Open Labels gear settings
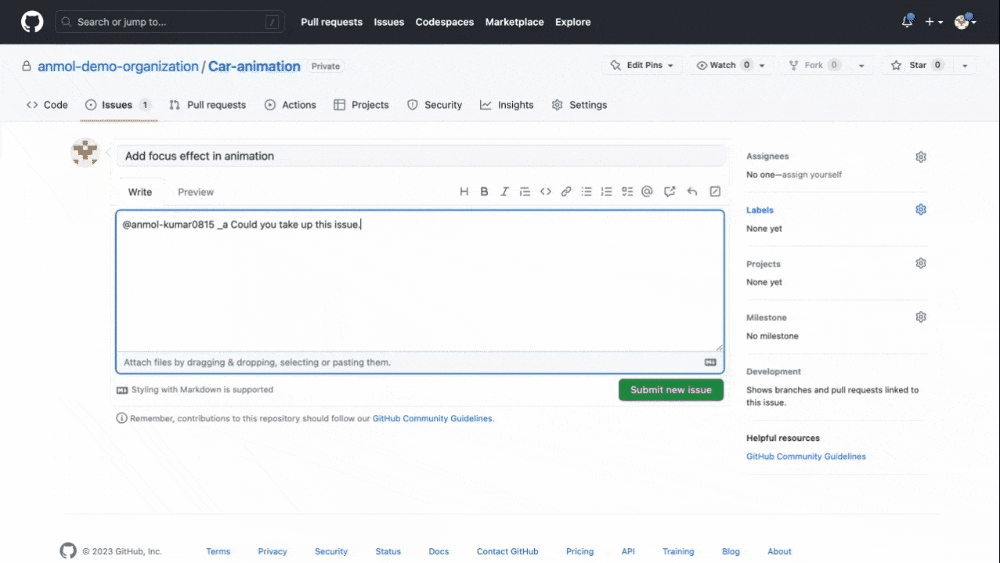1000x563 pixels. pyautogui.click(x=920, y=210)
